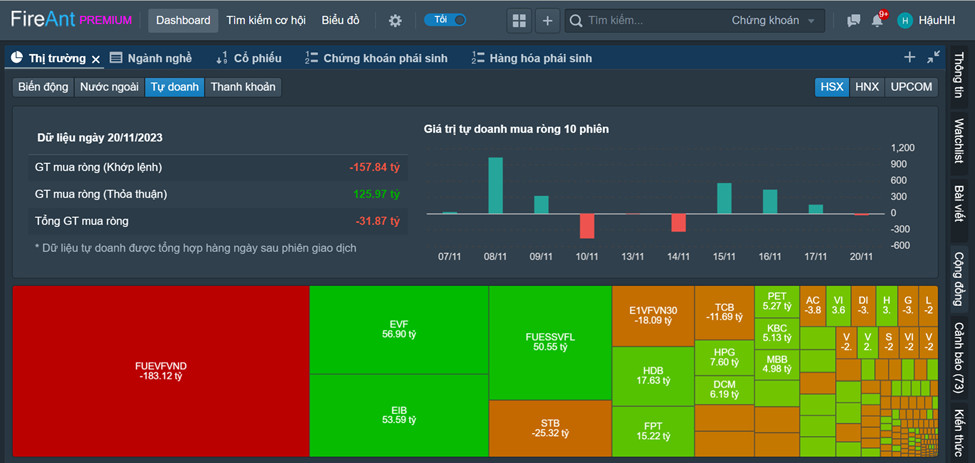Click the Thanh khoản button
Image resolution: width=975 pixels, height=463 pixels.
(243, 87)
